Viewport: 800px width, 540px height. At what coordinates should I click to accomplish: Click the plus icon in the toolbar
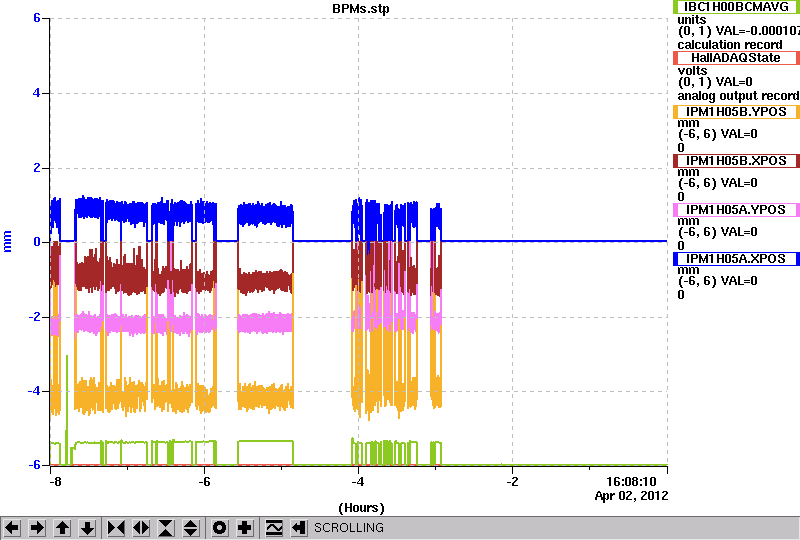pyautogui.click(x=245, y=528)
